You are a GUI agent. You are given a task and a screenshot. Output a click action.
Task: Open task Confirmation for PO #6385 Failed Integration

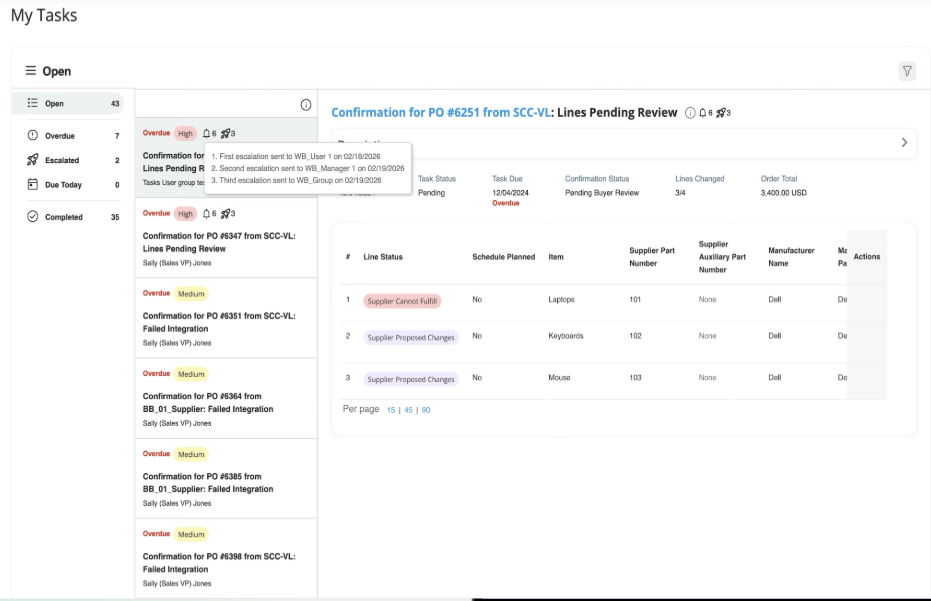226,479
